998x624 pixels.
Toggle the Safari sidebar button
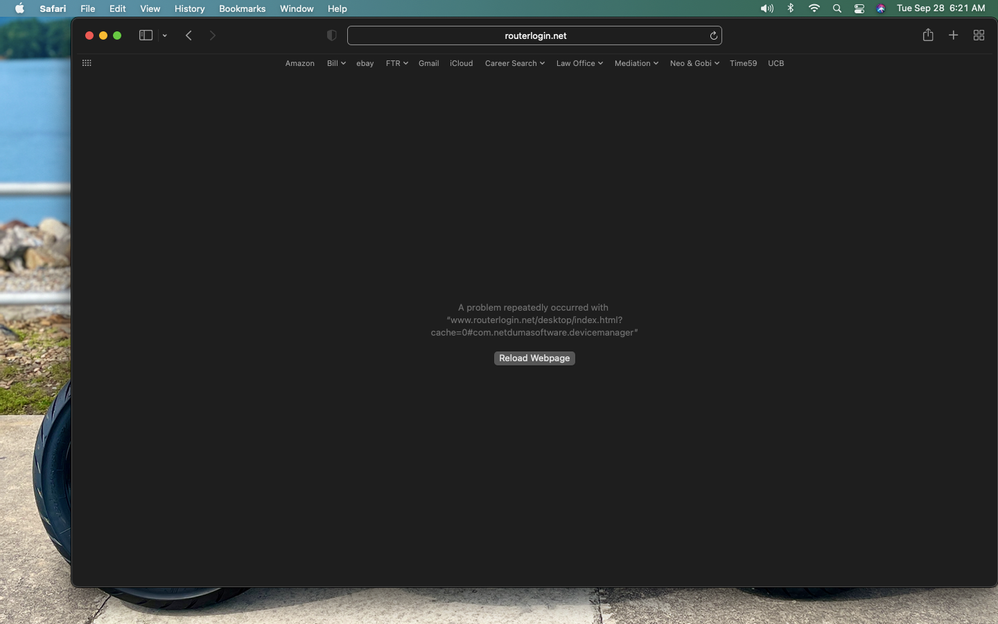click(146, 35)
